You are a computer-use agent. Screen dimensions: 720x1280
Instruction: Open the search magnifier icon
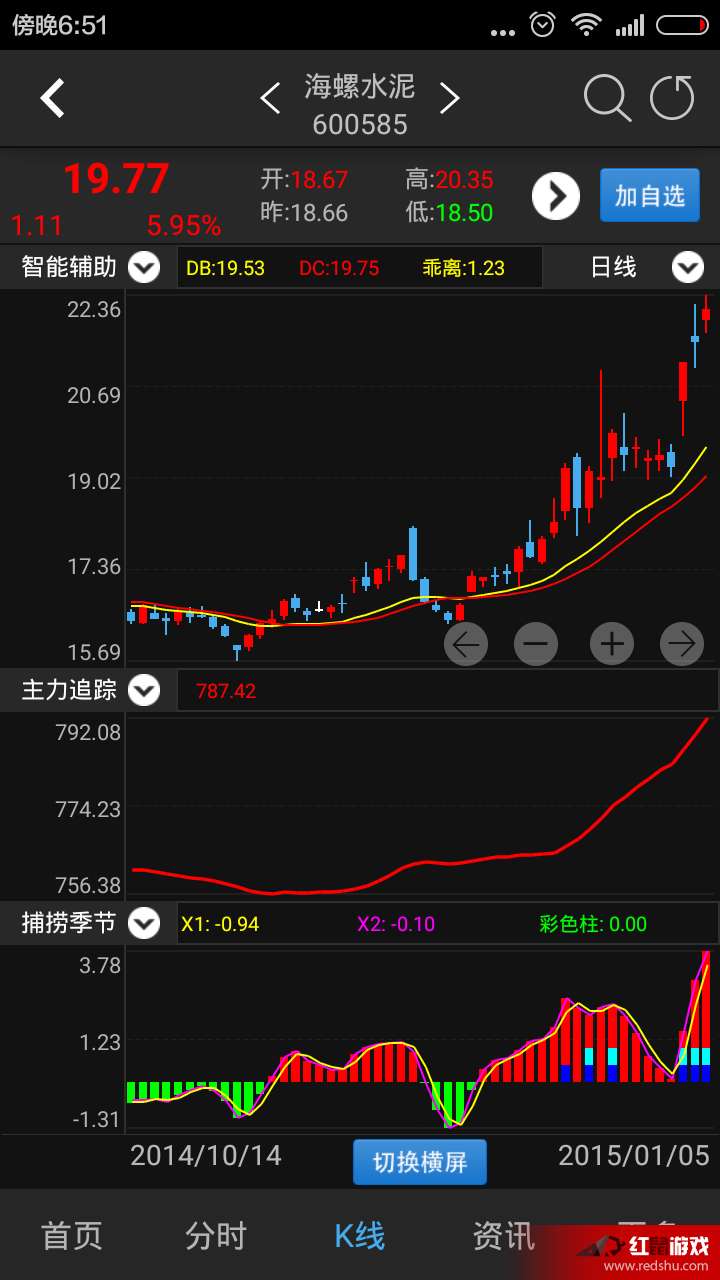(607, 98)
